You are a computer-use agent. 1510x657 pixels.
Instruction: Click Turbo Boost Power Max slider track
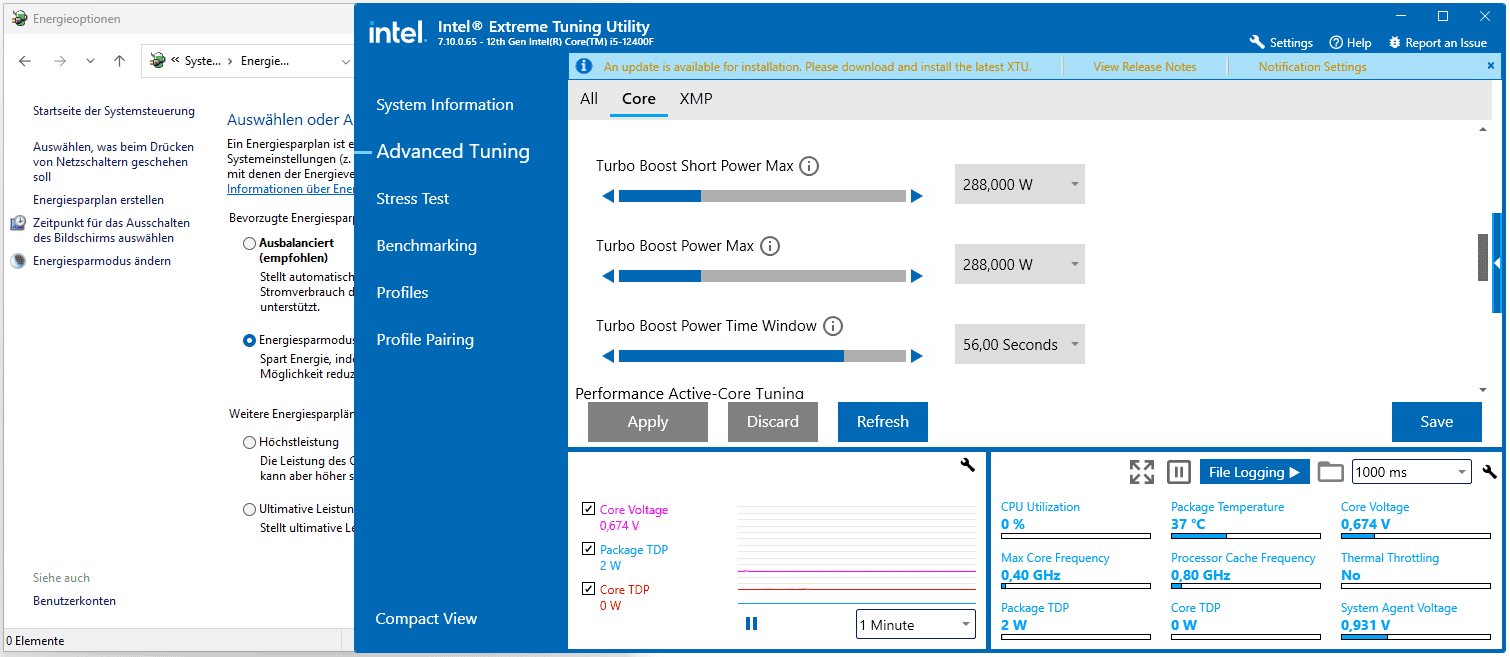[762, 276]
